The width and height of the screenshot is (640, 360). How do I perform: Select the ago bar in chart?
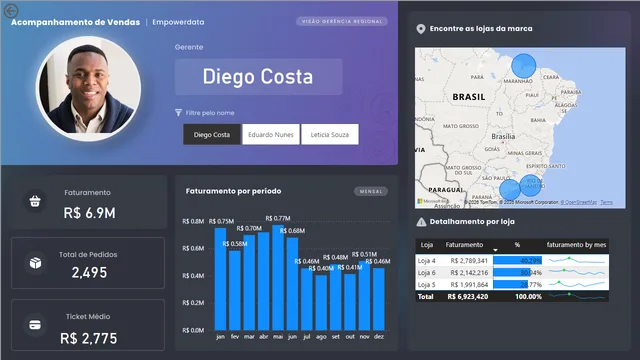pyautogui.click(x=321, y=302)
